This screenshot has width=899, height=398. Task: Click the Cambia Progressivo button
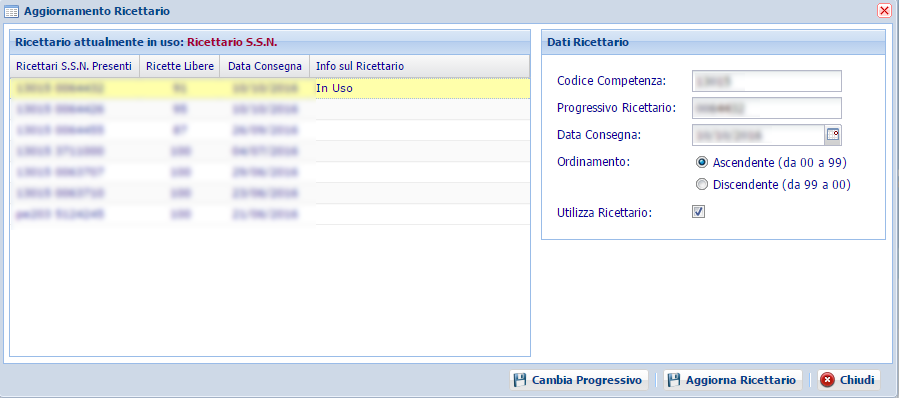[579, 380]
